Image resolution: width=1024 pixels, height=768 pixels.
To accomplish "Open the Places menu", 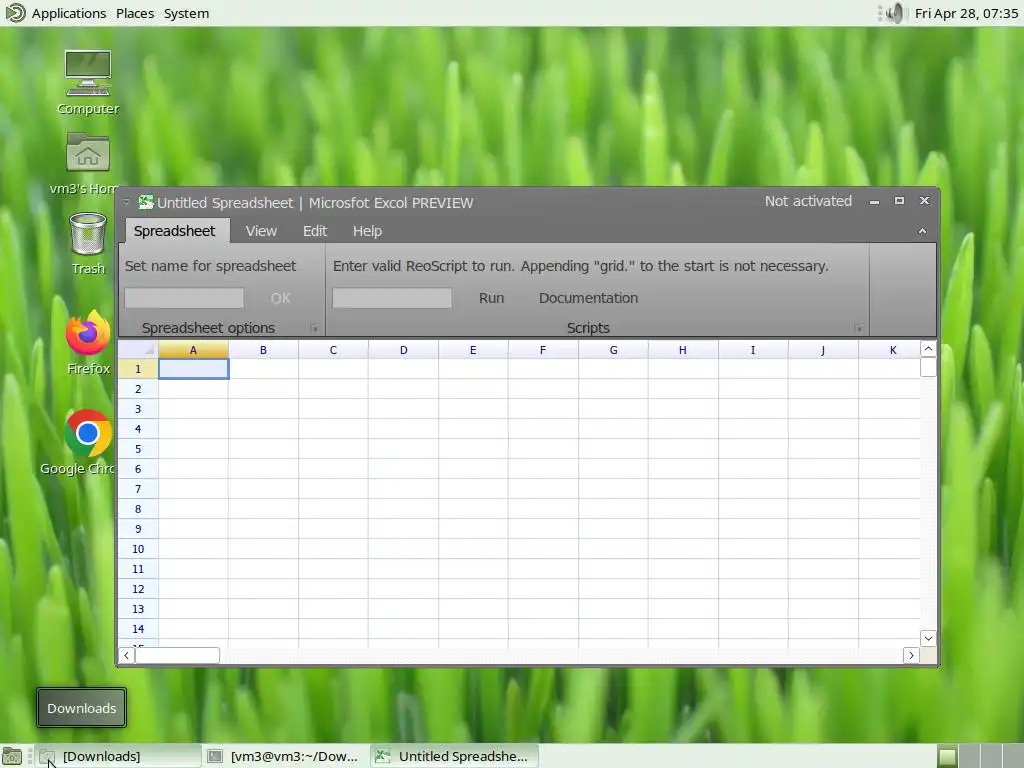I will click(x=135, y=13).
